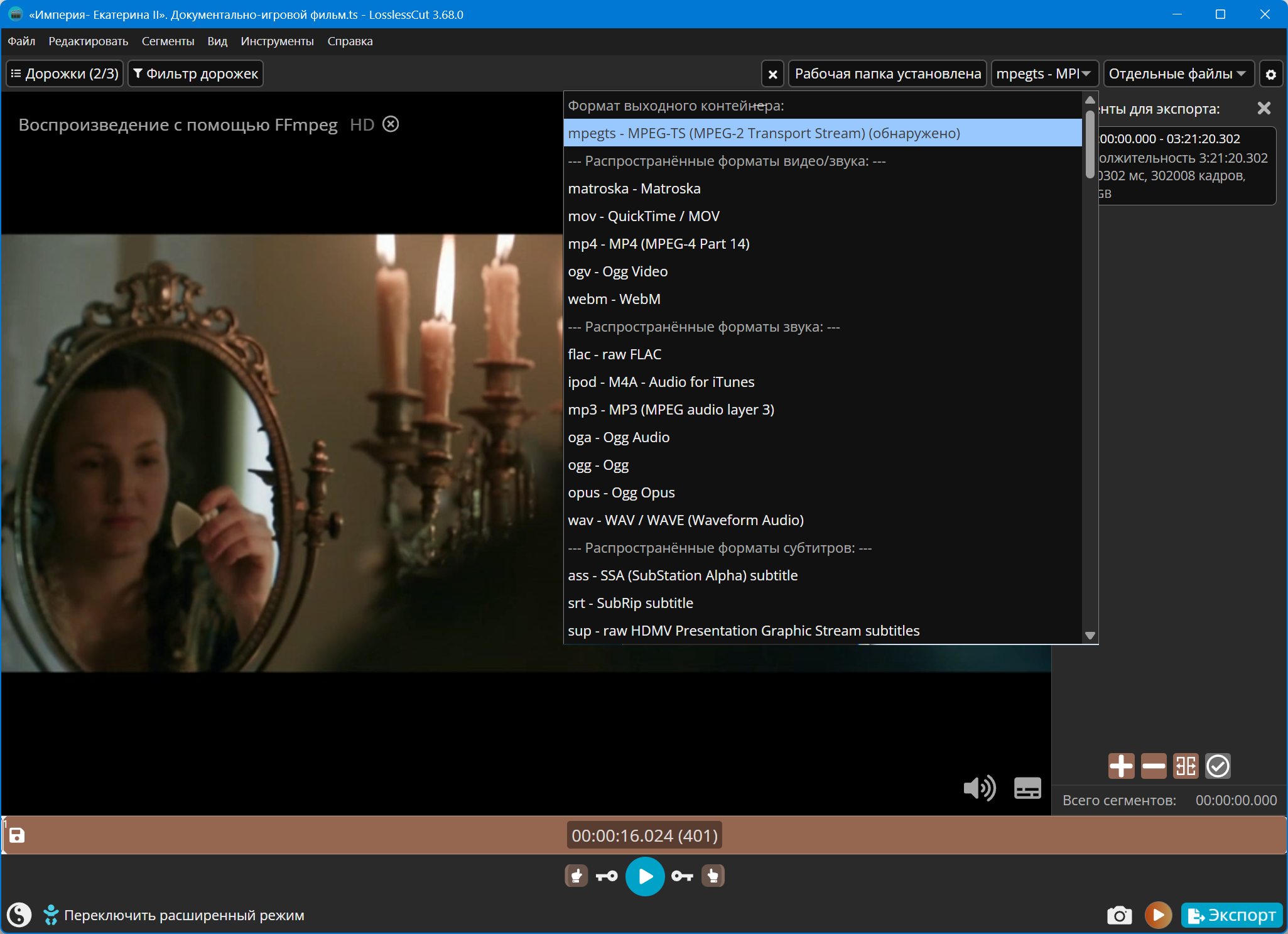Click the add segment plus icon

point(1121,766)
